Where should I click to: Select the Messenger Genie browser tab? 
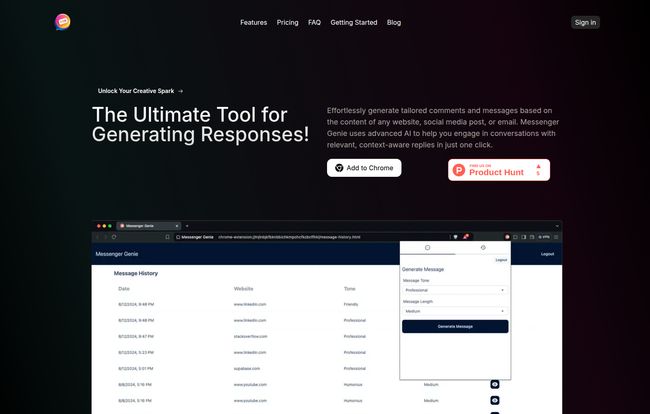148,226
